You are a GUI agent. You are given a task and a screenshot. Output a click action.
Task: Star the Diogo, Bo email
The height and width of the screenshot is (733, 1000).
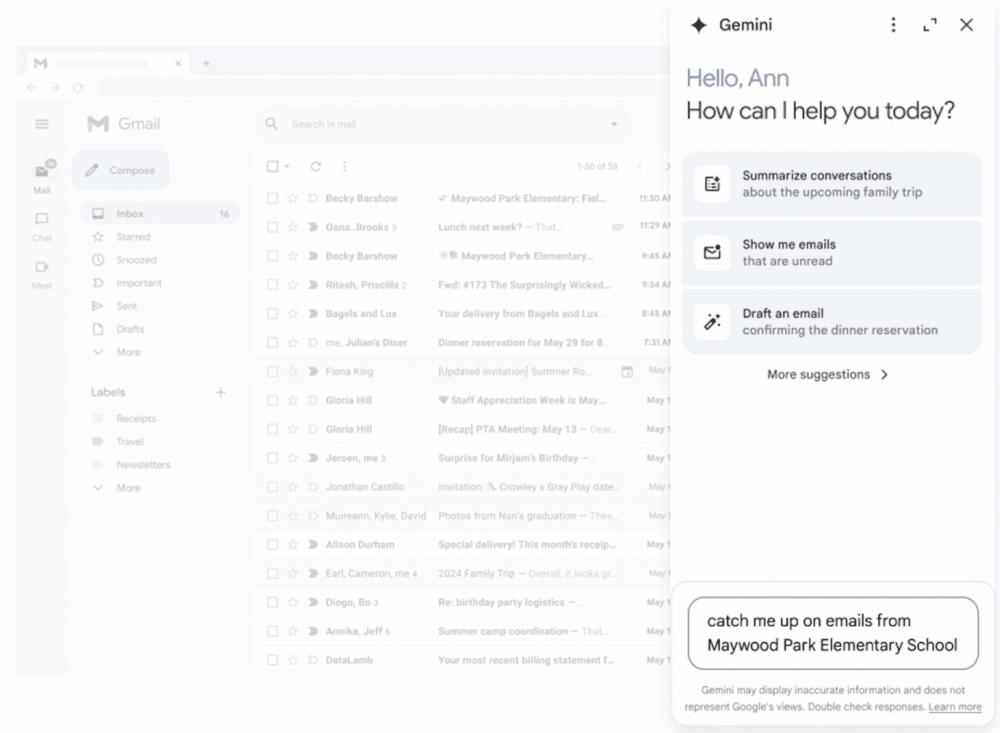(x=293, y=602)
